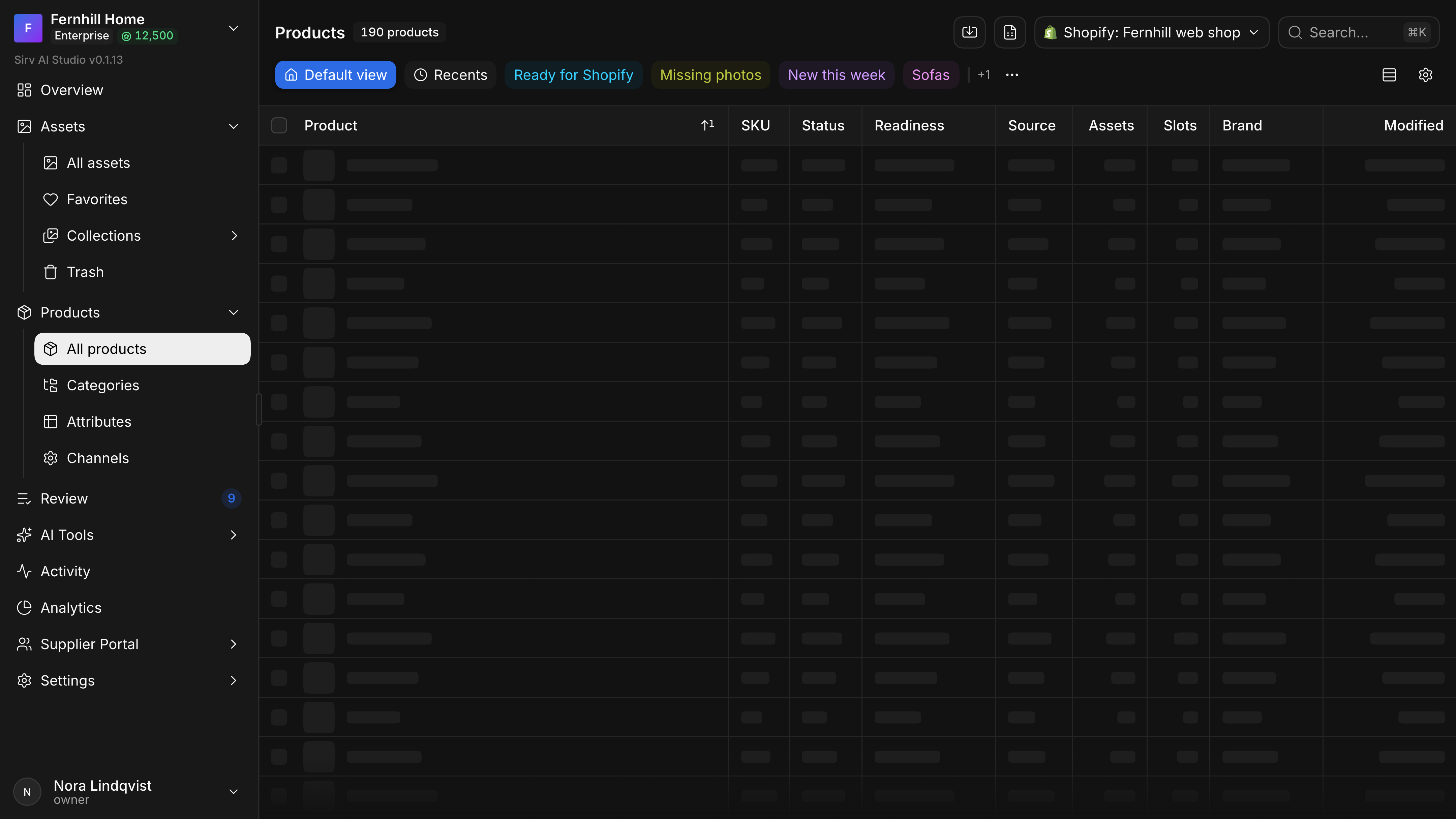The width and height of the screenshot is (1456, 819).
Task: Show the +1 hidden view
Action: tap(983, 74)
